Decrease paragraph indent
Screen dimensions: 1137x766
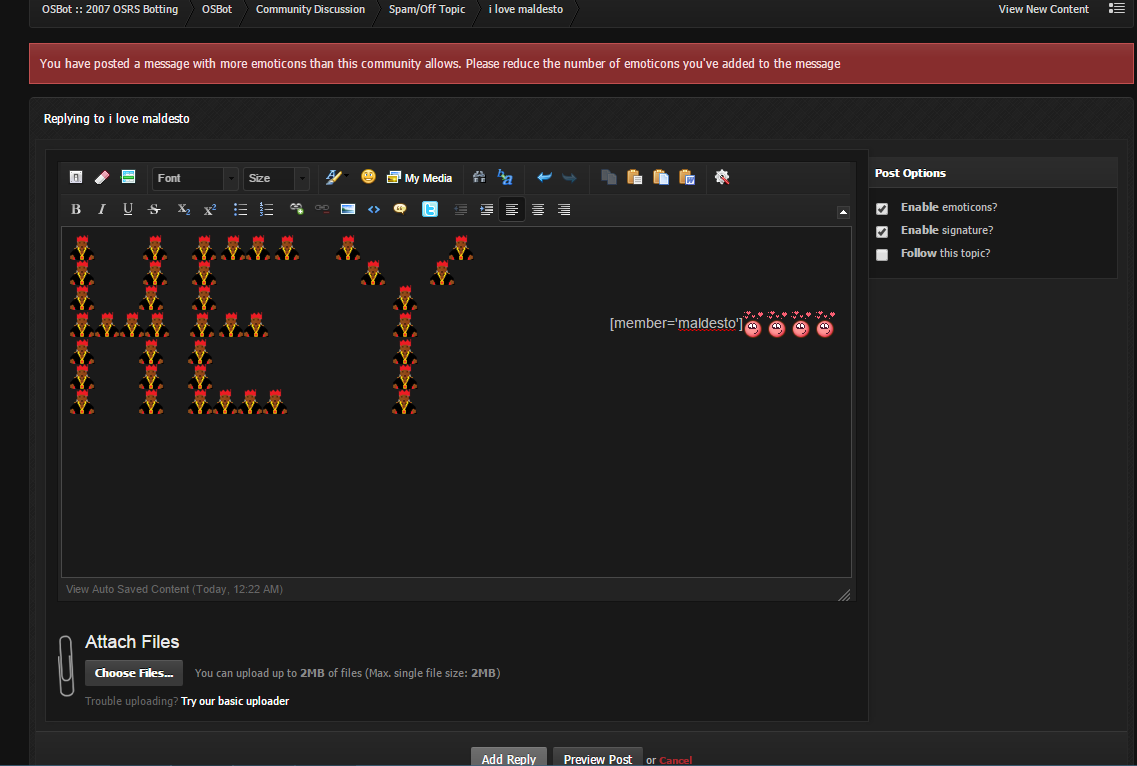[460, 210]
